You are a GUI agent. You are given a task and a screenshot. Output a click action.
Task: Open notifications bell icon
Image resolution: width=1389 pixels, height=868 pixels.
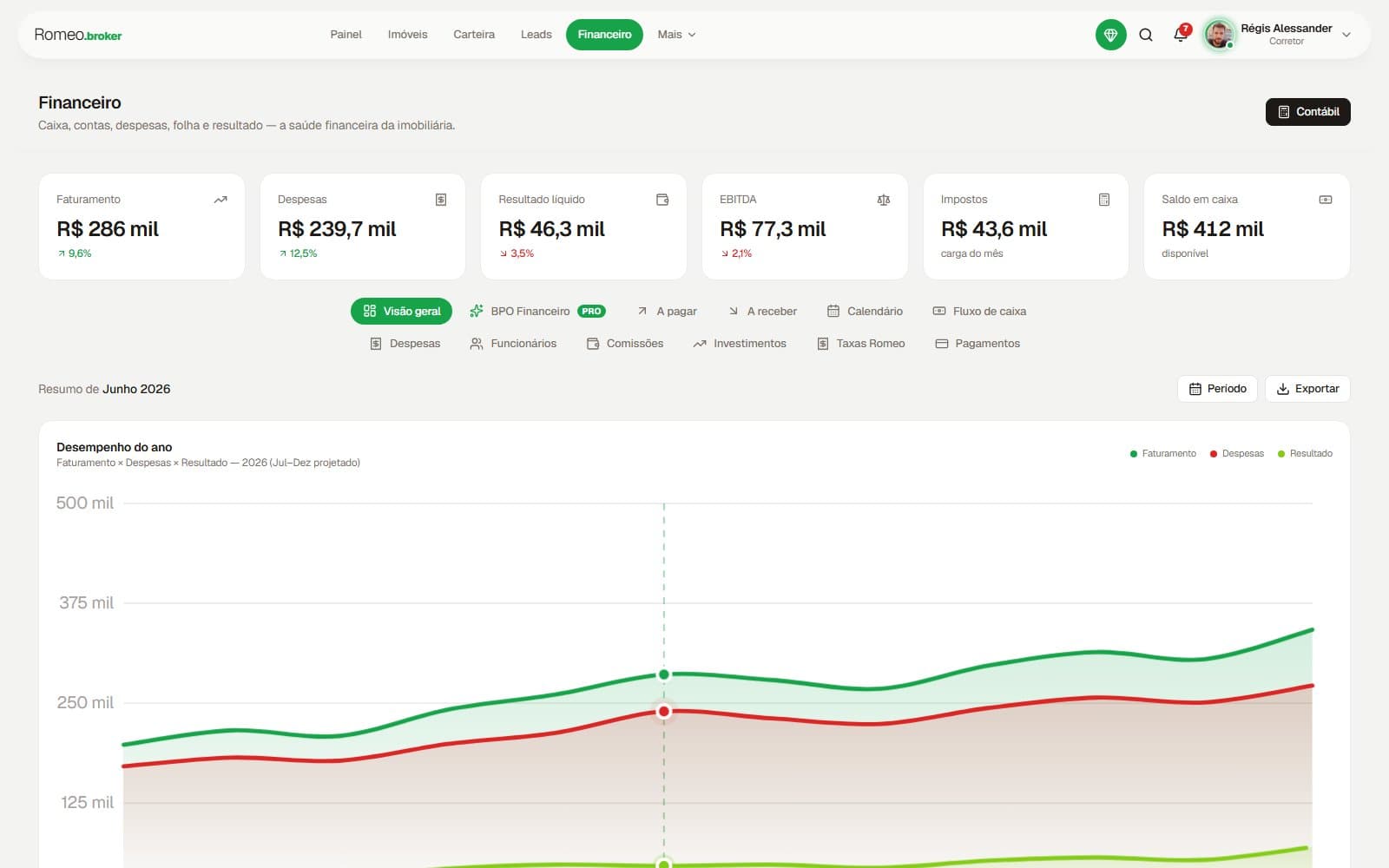click(x=1181, y=35)
